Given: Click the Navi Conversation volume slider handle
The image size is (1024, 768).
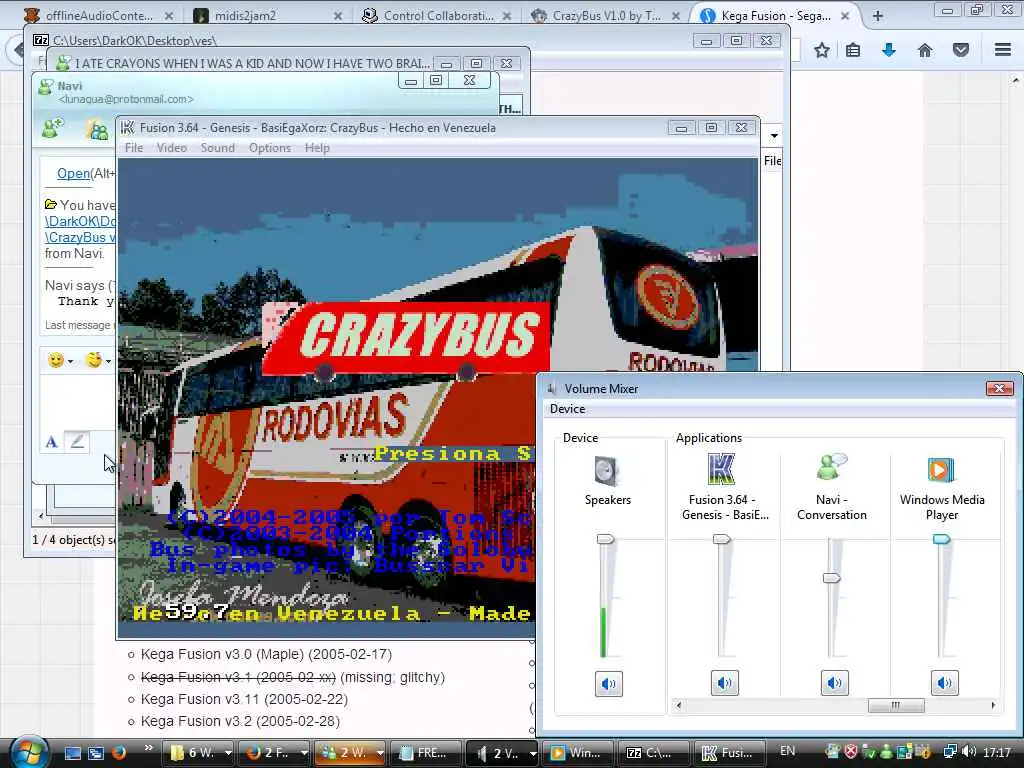Looking at the screenshot, I should (x=831, y=578).
